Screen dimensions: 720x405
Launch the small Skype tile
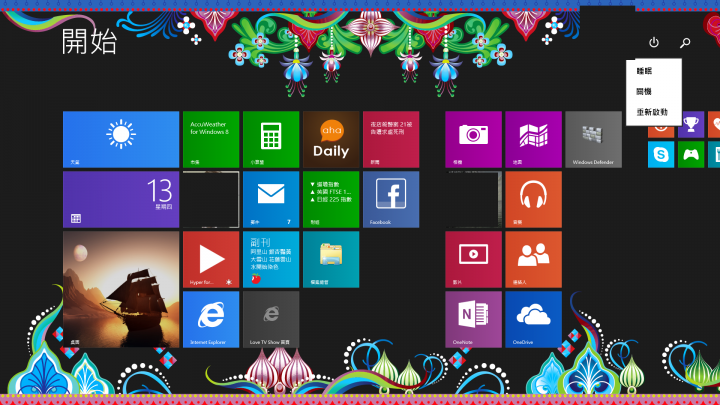(661, 154)
